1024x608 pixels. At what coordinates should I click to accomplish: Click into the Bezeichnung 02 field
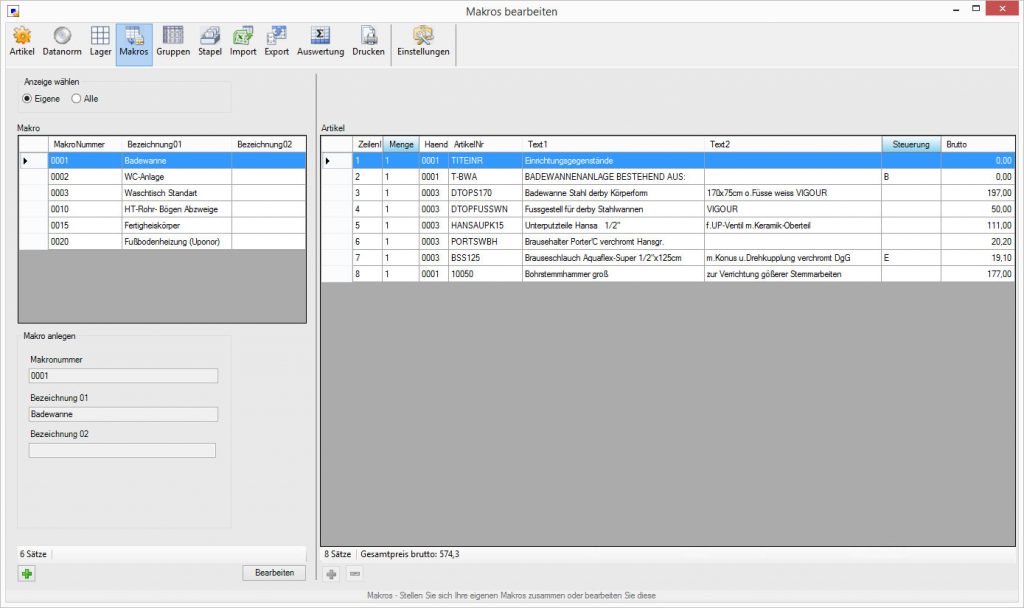click(x=122, y=451)
